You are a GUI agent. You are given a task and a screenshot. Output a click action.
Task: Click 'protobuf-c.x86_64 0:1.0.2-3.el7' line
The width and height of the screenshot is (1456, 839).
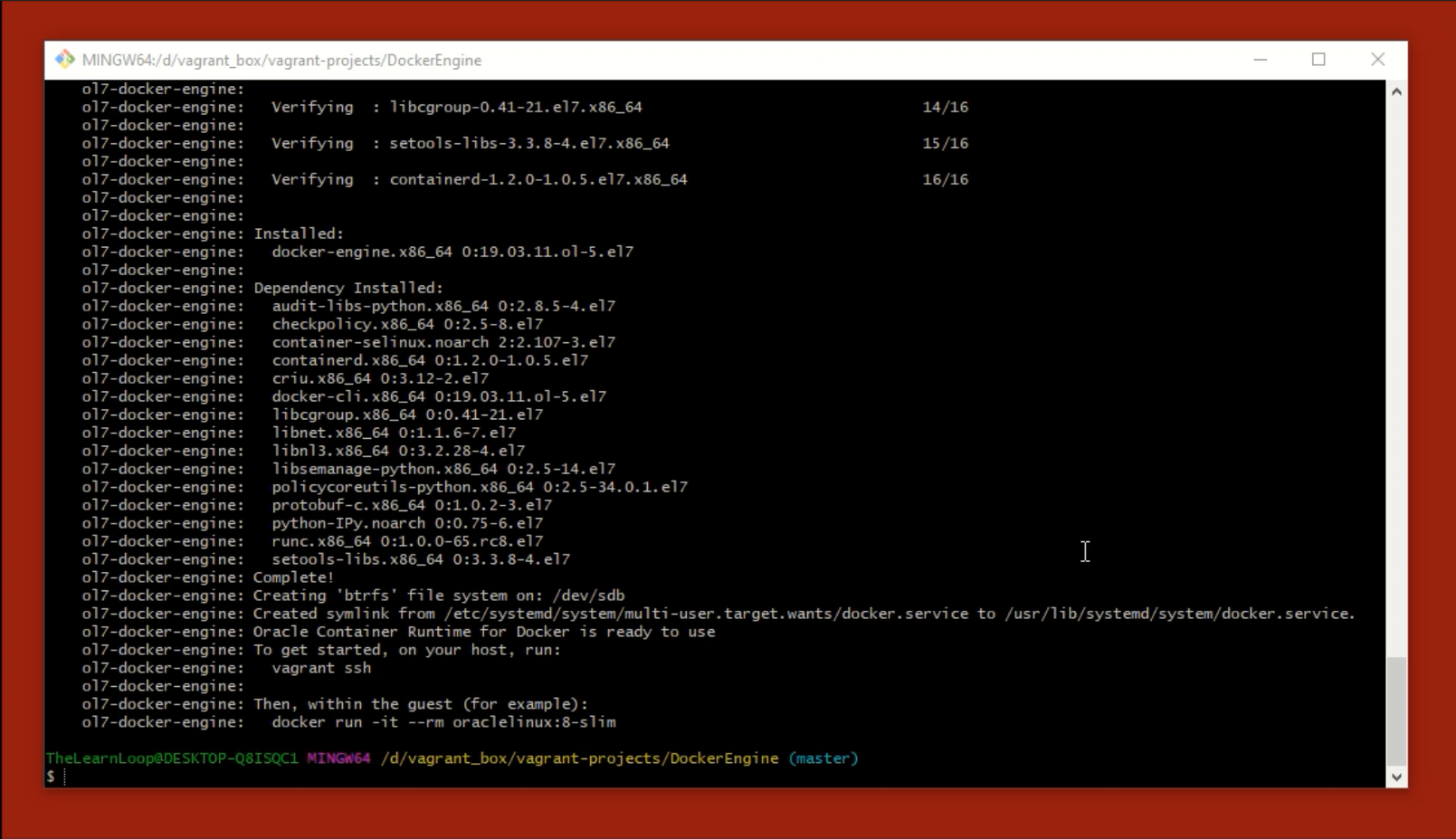click(x=412, y=505)
